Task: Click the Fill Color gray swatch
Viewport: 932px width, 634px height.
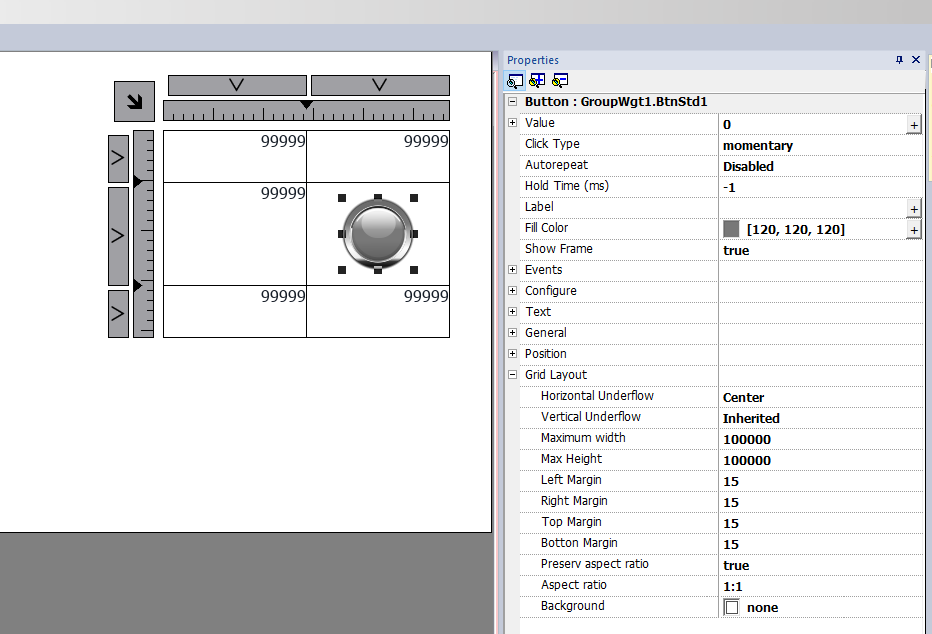Action: (731, 229)
